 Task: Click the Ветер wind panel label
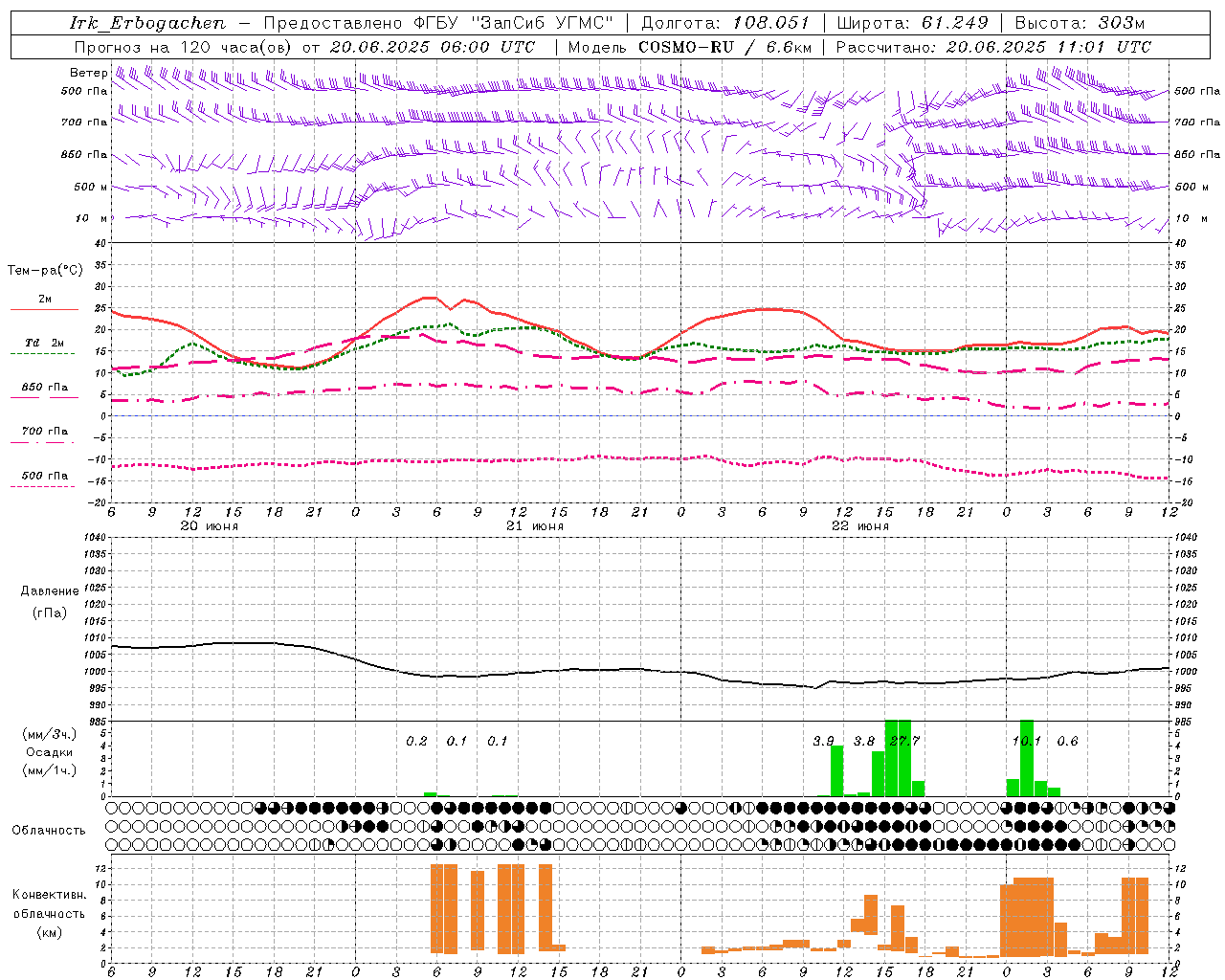pos(88,73)
